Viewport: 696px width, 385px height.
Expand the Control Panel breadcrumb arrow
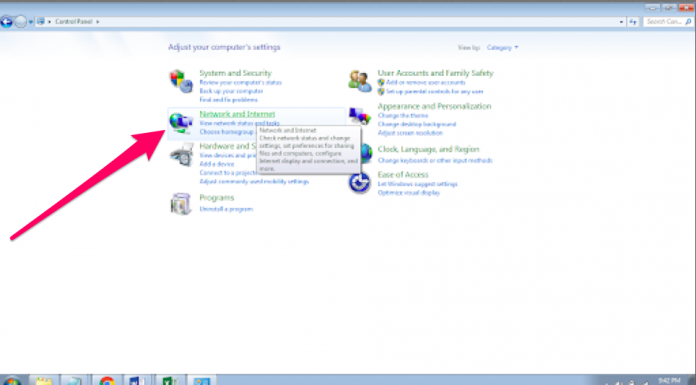[98, 21]
